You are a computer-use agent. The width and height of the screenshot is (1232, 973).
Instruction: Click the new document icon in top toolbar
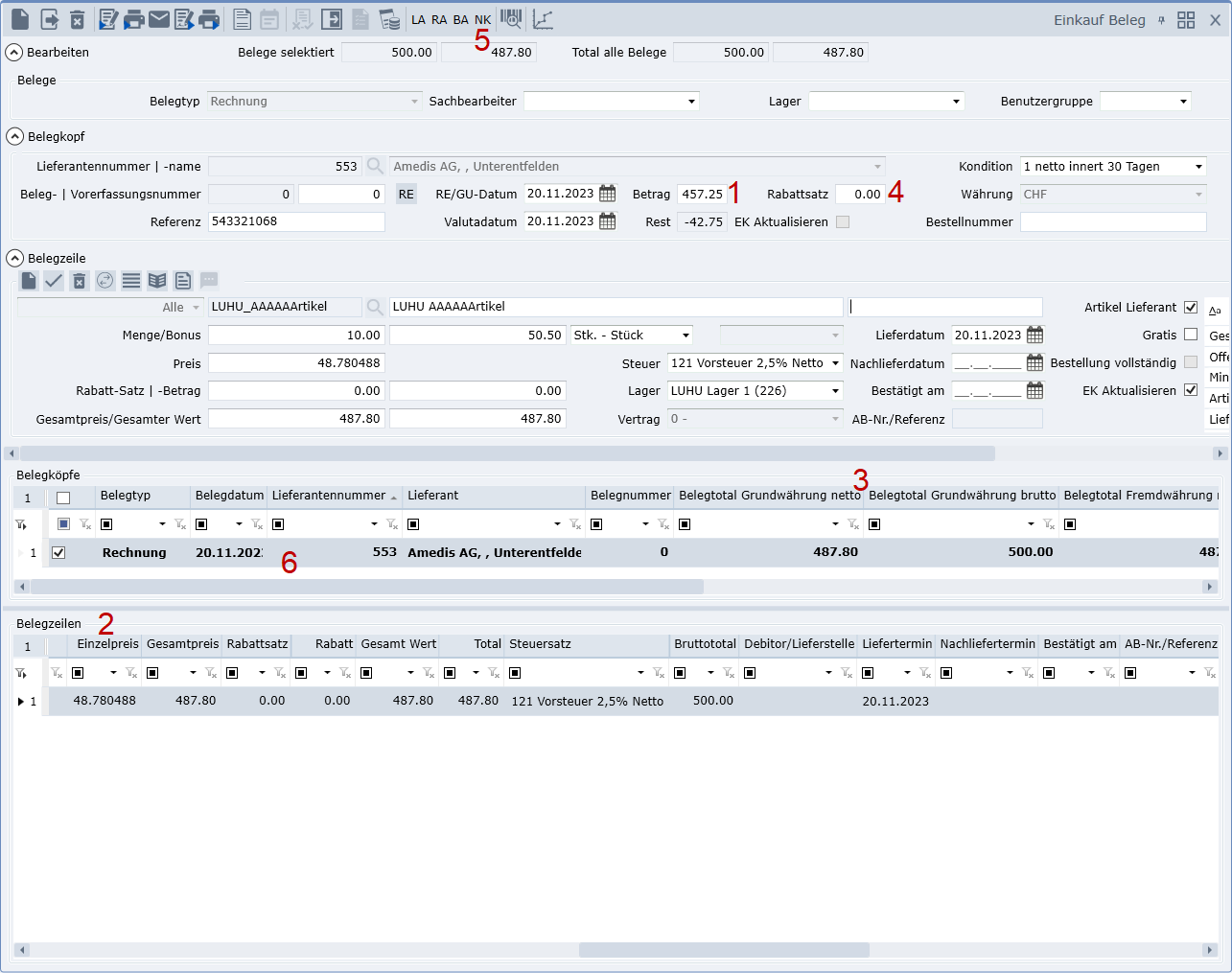coord(19,19)
